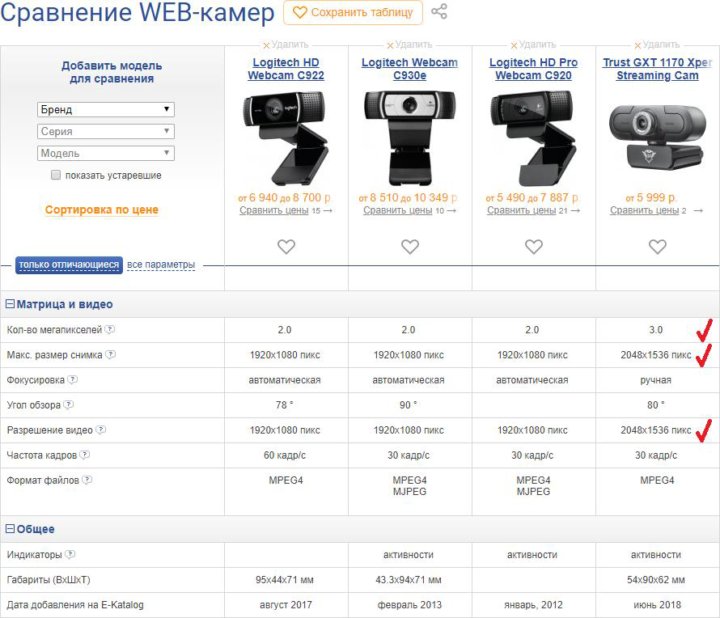
Task: Click the share icon next to Save table
Action: pos(439,13)
